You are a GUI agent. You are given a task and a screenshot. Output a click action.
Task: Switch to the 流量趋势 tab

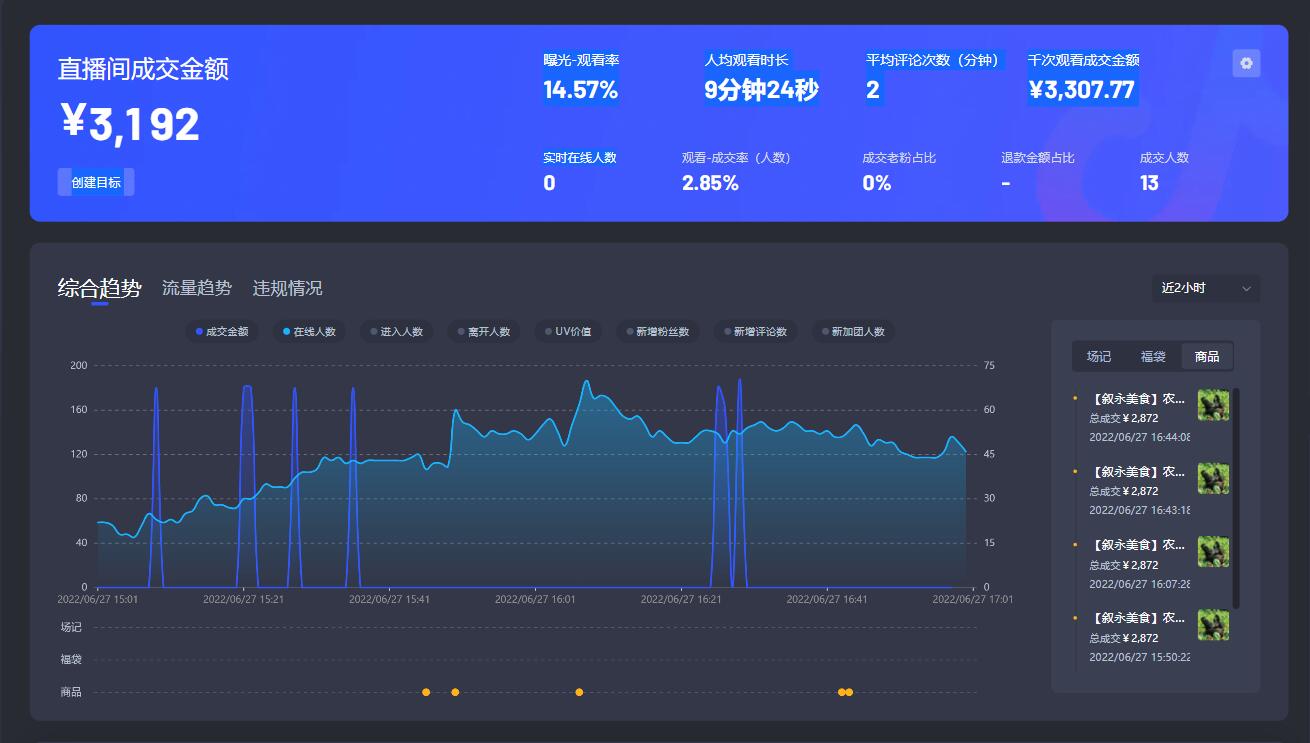click(x=197, y=288)
